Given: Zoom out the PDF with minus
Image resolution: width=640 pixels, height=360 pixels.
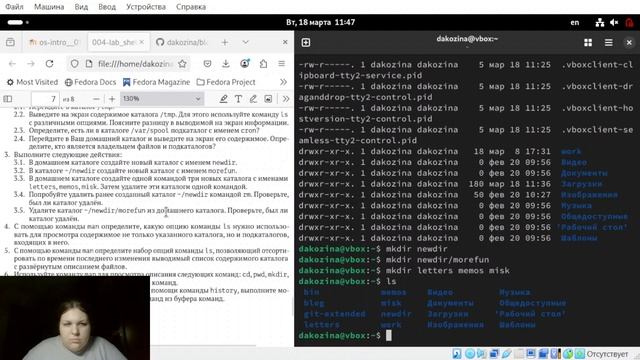Looking at the screenshot, I should pyautogui.click(x=96, y=99).
